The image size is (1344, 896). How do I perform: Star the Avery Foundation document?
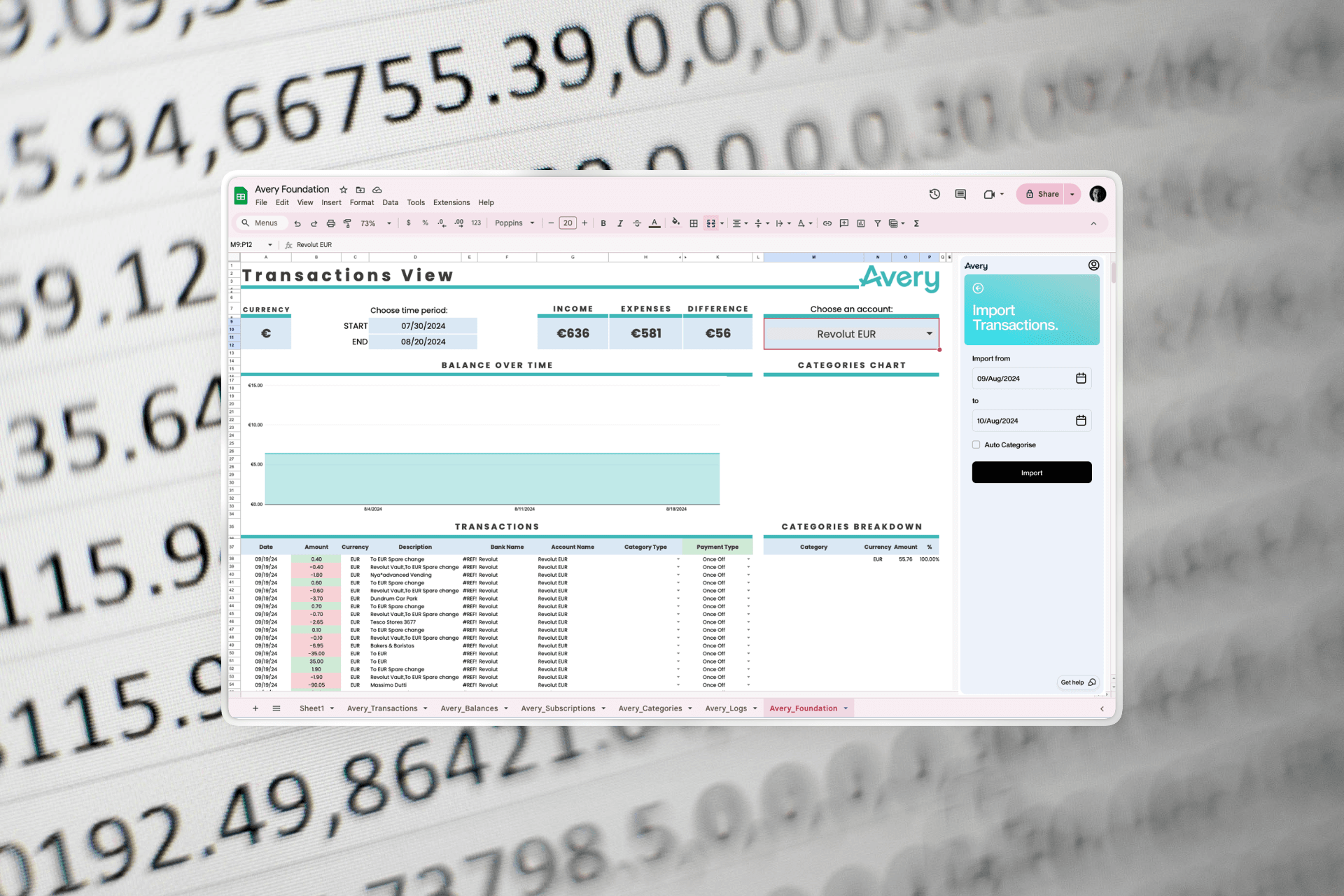[x=344, y=190]
